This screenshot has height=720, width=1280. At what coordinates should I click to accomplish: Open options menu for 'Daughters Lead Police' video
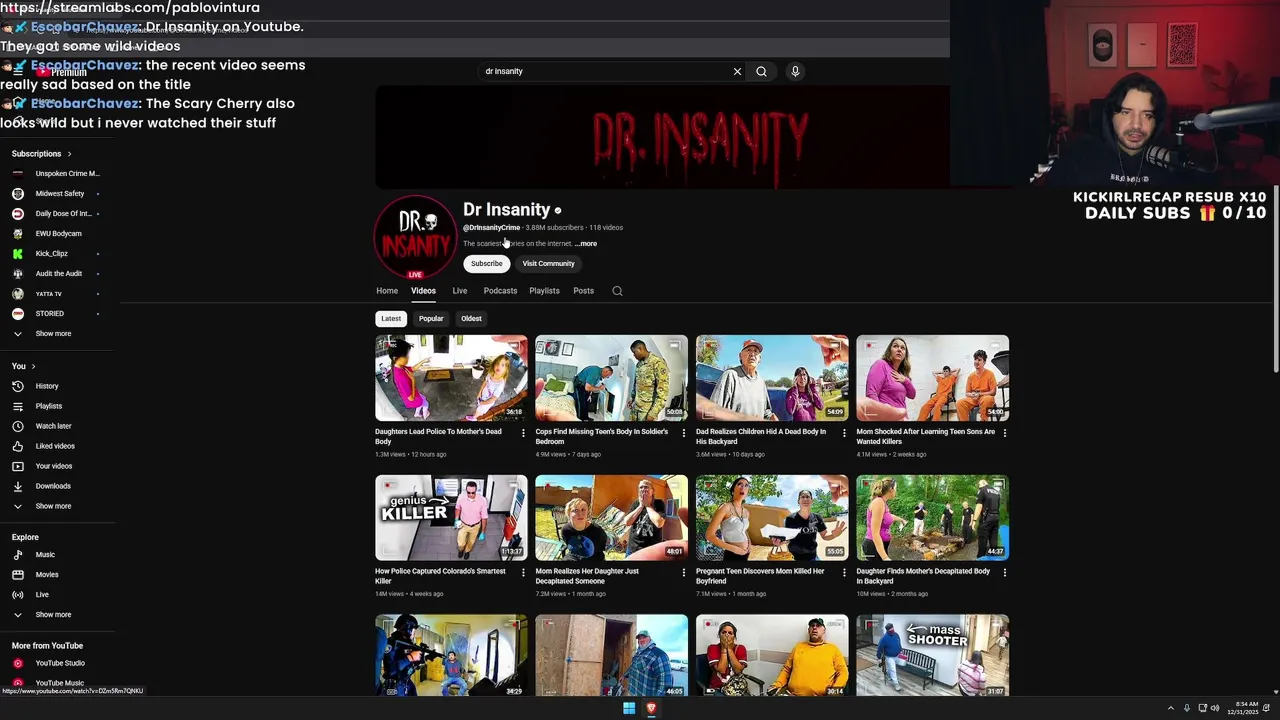(x=523, y=433)
